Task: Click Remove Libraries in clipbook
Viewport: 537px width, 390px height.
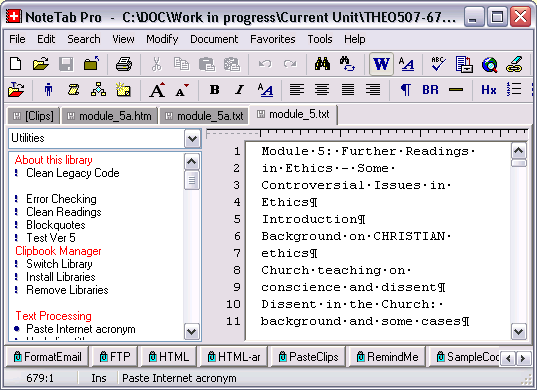Action: (67, 290)
